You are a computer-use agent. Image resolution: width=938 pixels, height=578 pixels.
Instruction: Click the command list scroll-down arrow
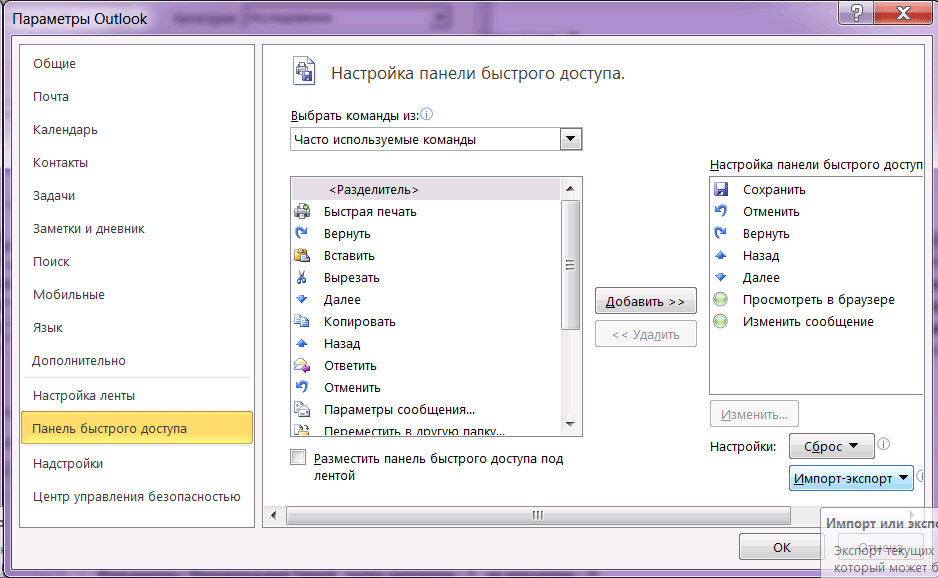570,424
